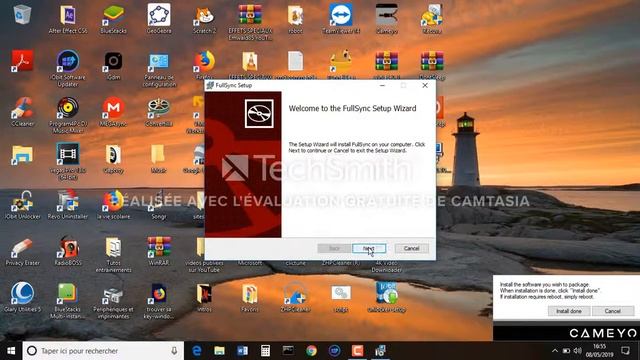Open the Windows Start menu
640x360 pixels.
click(11, 351)
